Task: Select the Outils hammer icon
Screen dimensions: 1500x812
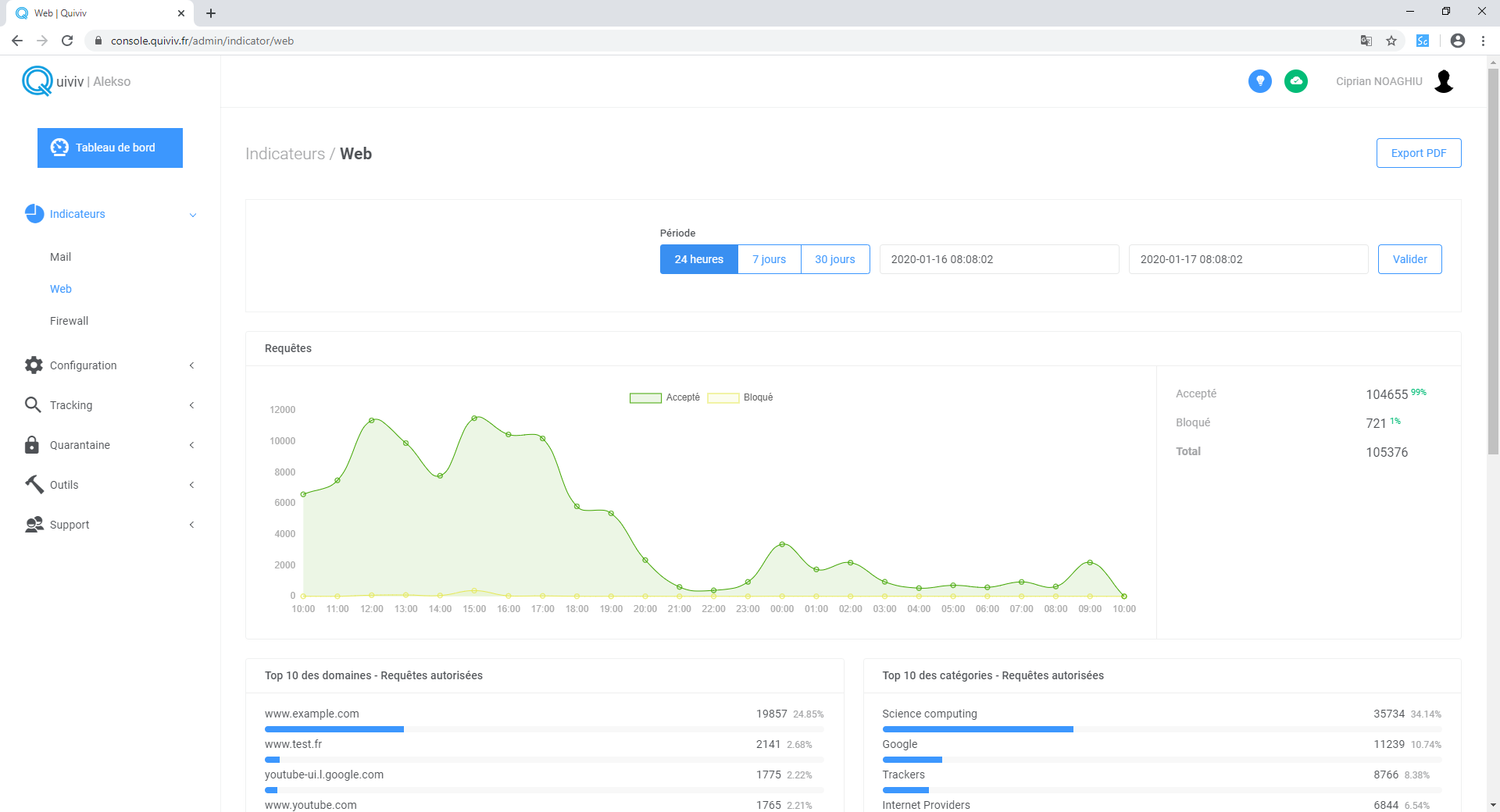Action: 33,484
